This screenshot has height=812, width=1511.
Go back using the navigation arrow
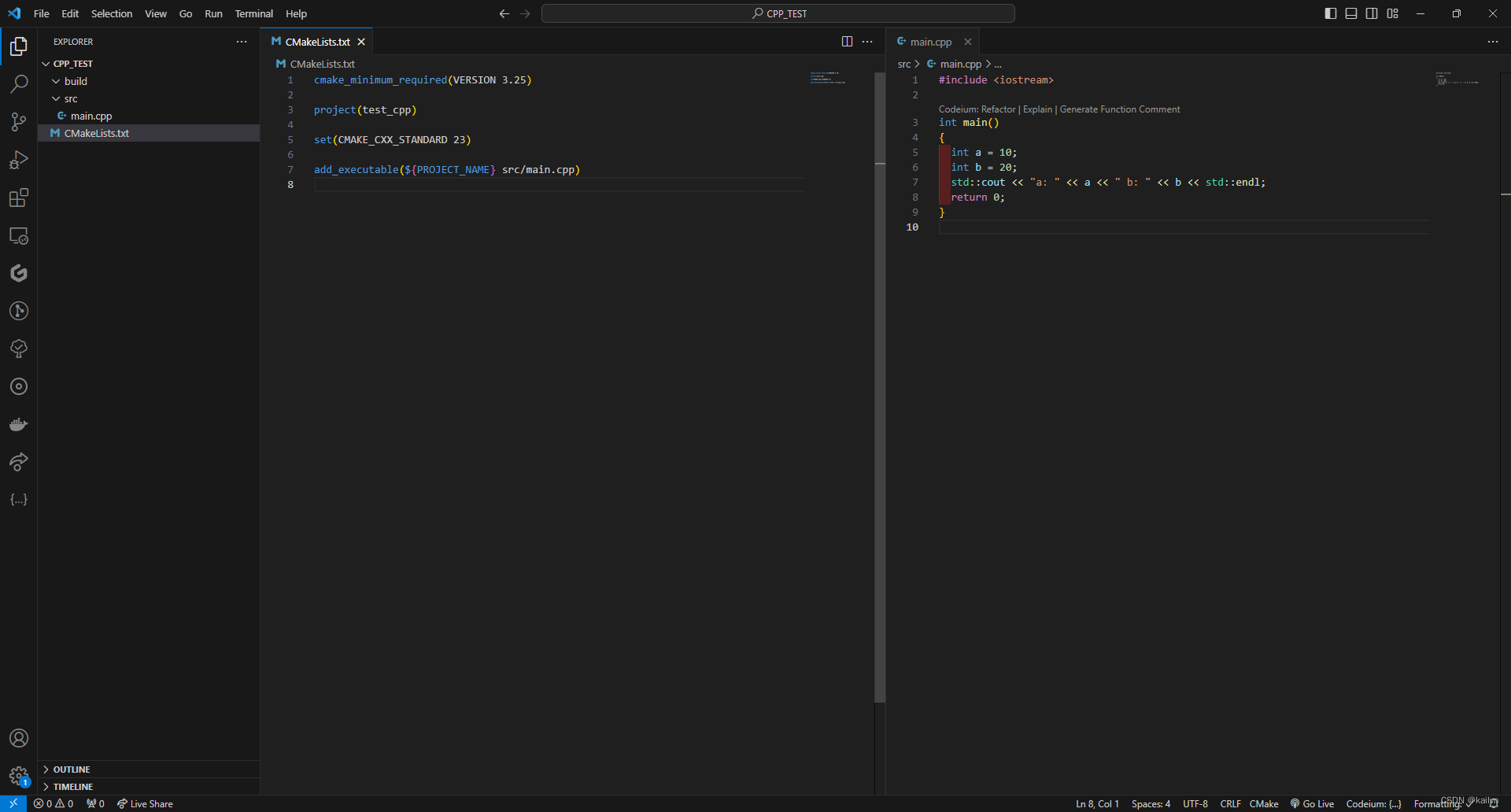pos(504,13)
